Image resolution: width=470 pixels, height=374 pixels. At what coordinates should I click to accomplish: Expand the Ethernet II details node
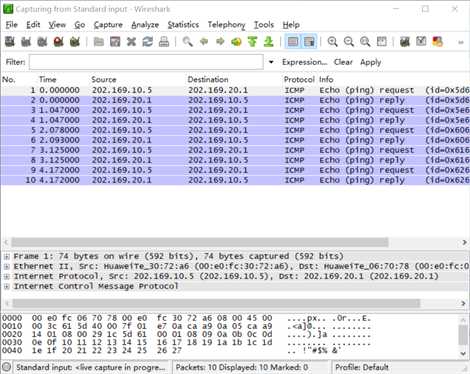pyautogui.click(x=7, y=266)
